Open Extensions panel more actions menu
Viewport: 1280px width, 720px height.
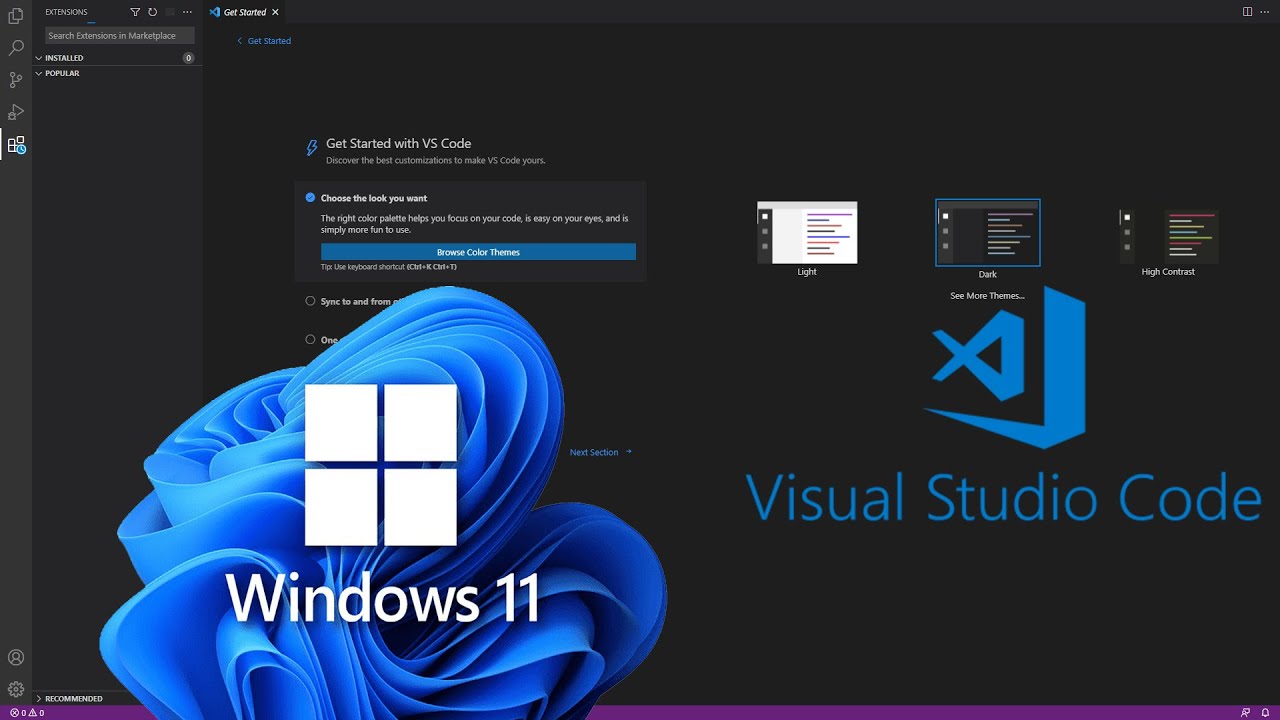tap(187, 12)
